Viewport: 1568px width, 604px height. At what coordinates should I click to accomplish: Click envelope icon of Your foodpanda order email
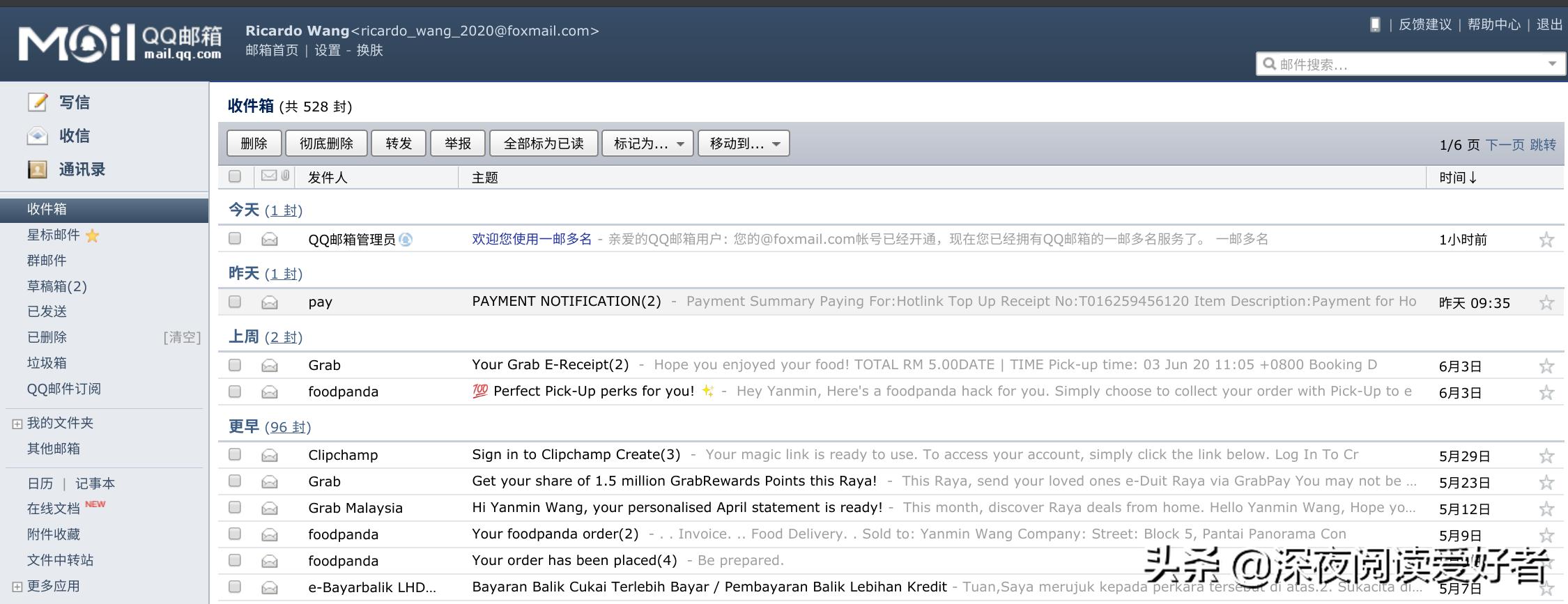(x=270, y=535)
